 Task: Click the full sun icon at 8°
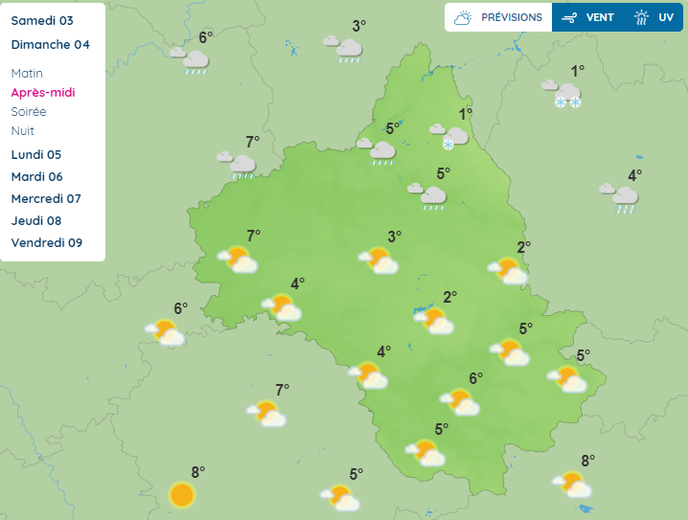point(182,495)
